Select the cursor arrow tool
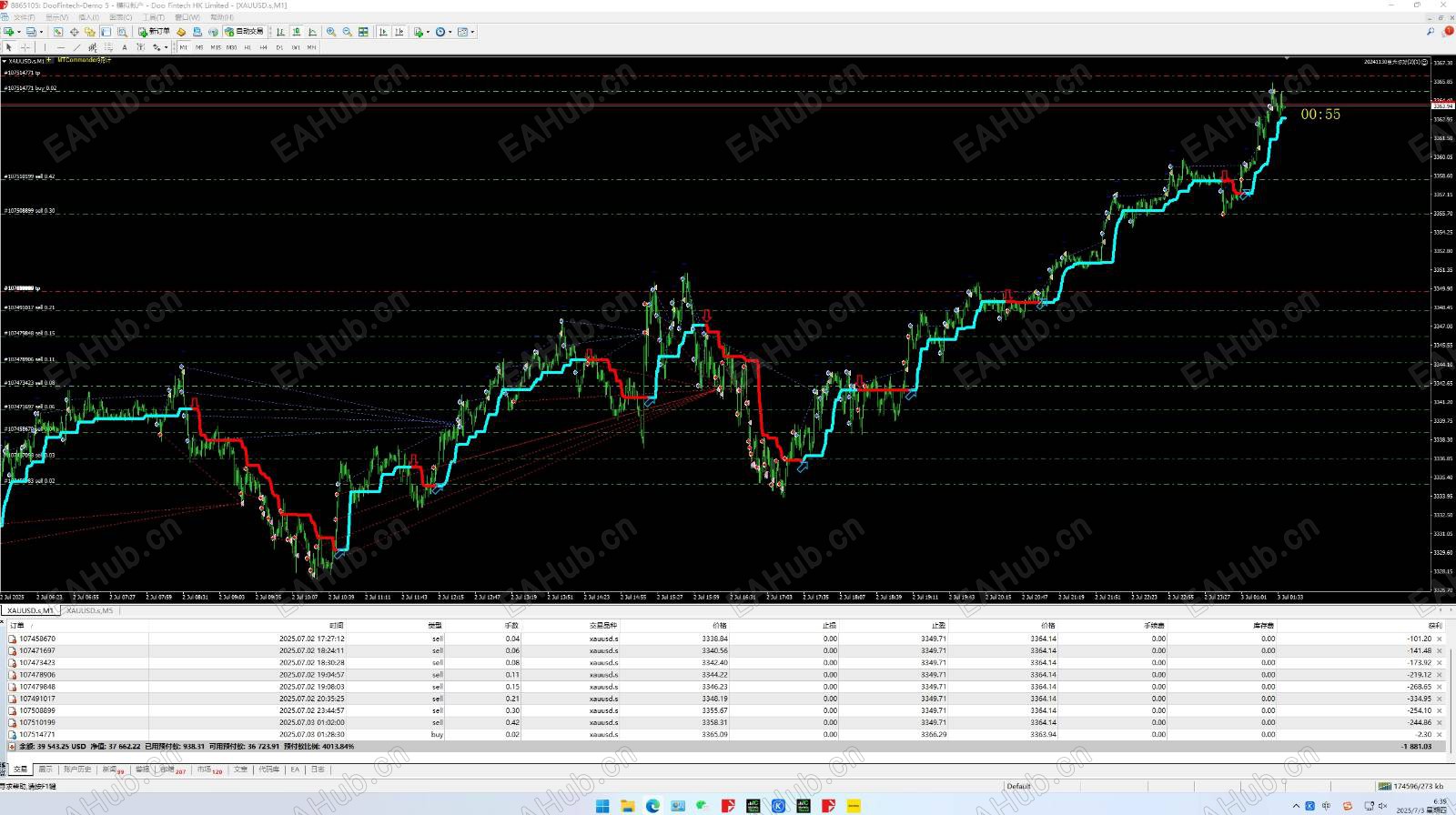1456x815 pixels. pos(9,47)
